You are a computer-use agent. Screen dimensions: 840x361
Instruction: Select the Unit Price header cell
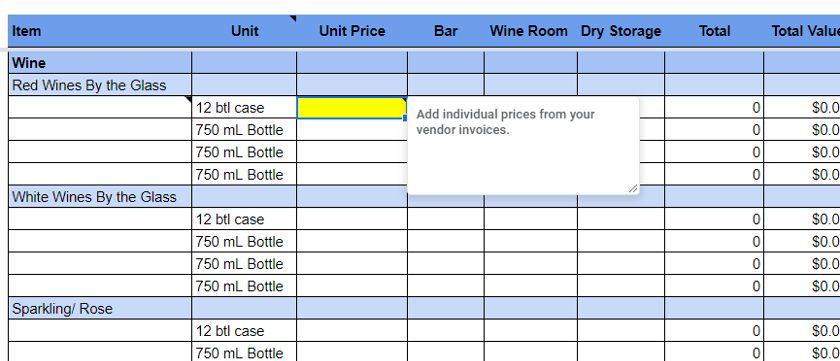[x=351, y=31]
